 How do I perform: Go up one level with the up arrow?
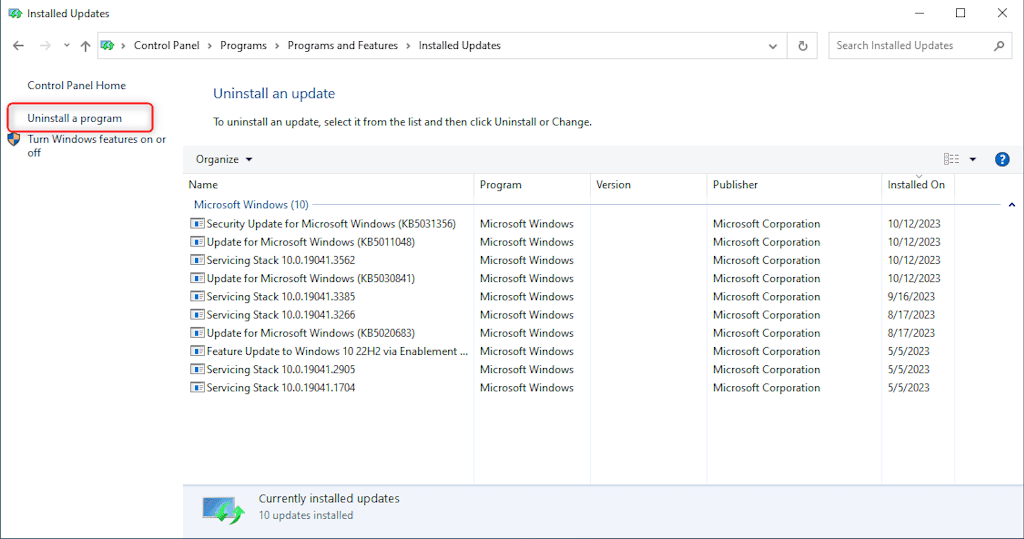86,46
